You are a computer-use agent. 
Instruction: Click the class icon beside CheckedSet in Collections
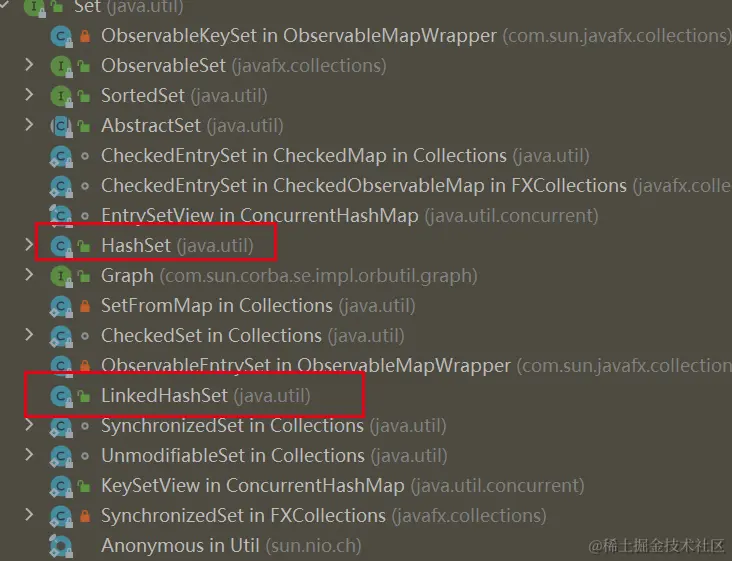click(x=61, y=336)
